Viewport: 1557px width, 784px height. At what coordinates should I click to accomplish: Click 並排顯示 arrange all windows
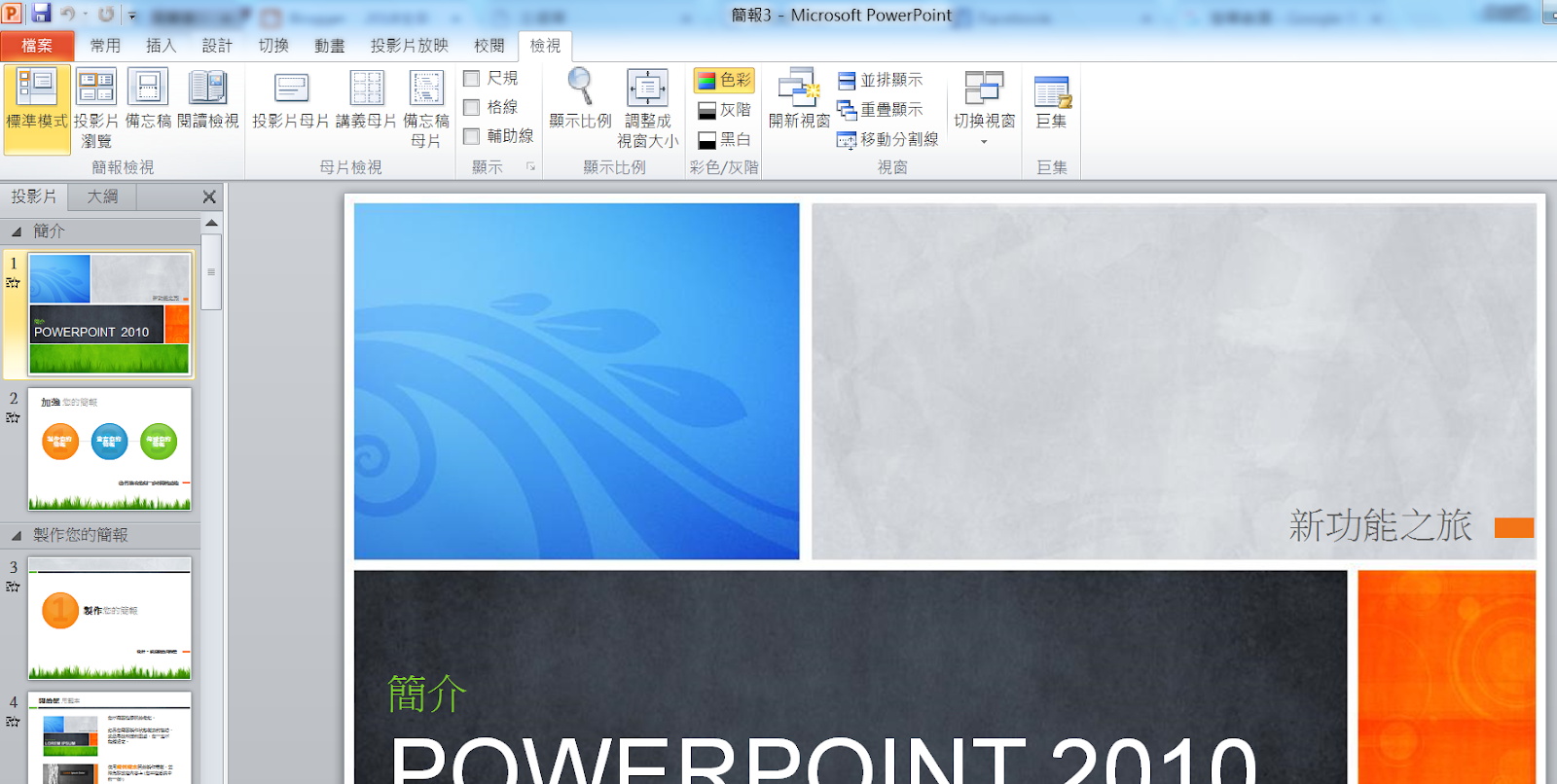point(881,80)
